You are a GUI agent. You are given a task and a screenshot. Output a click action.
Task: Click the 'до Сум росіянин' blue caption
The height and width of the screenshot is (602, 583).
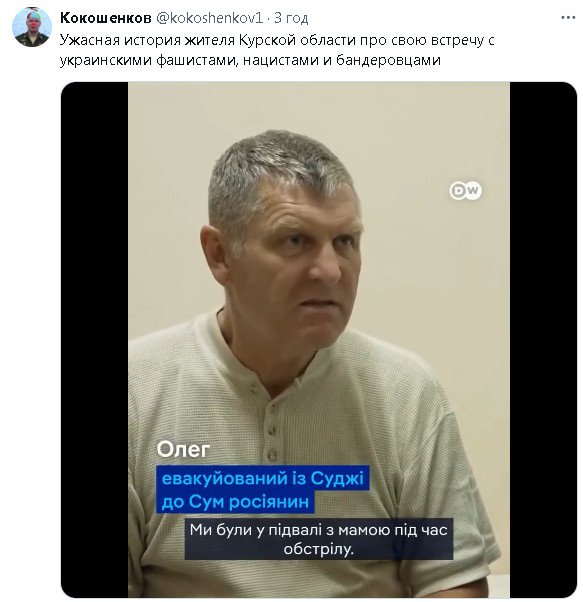pos(235,501)
